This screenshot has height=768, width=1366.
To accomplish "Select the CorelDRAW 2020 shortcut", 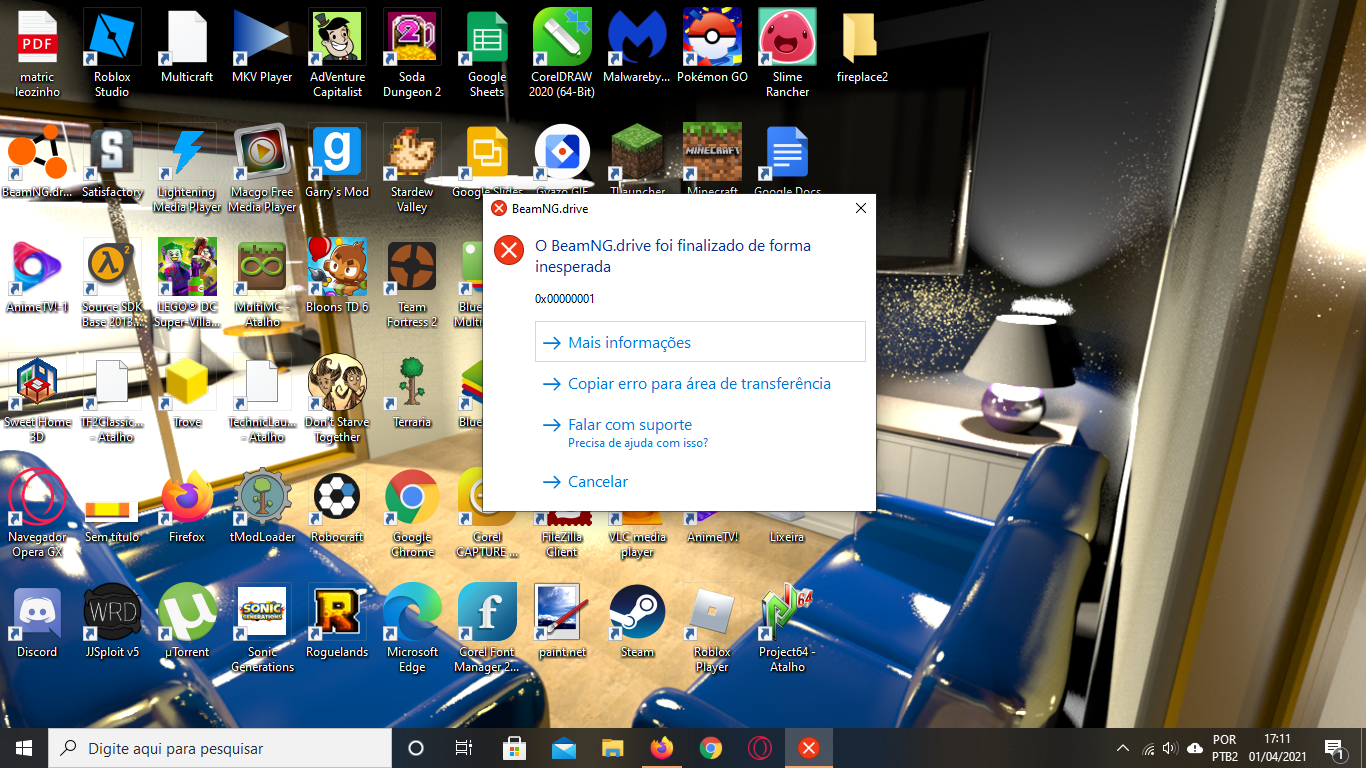I will click(562, 54).
